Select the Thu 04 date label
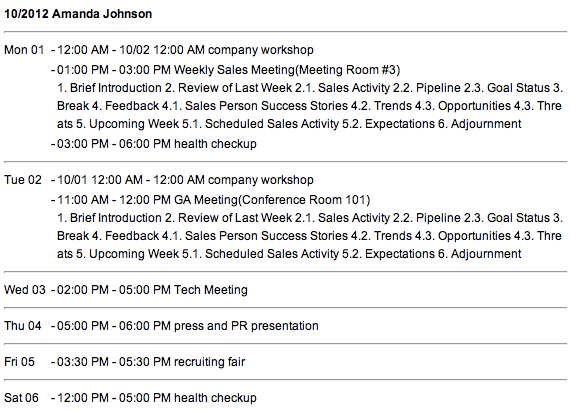Screen dimensions: 570x413 click(23, 326)
